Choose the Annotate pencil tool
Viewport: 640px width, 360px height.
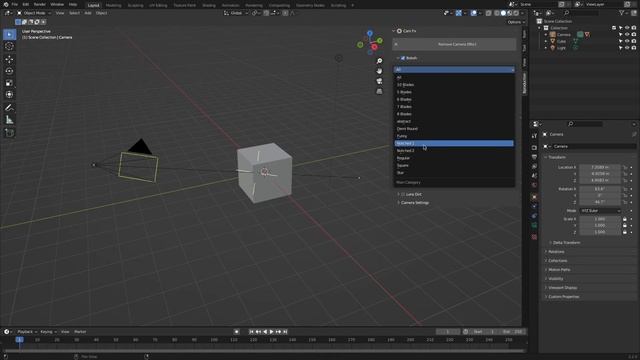[9, 108]
